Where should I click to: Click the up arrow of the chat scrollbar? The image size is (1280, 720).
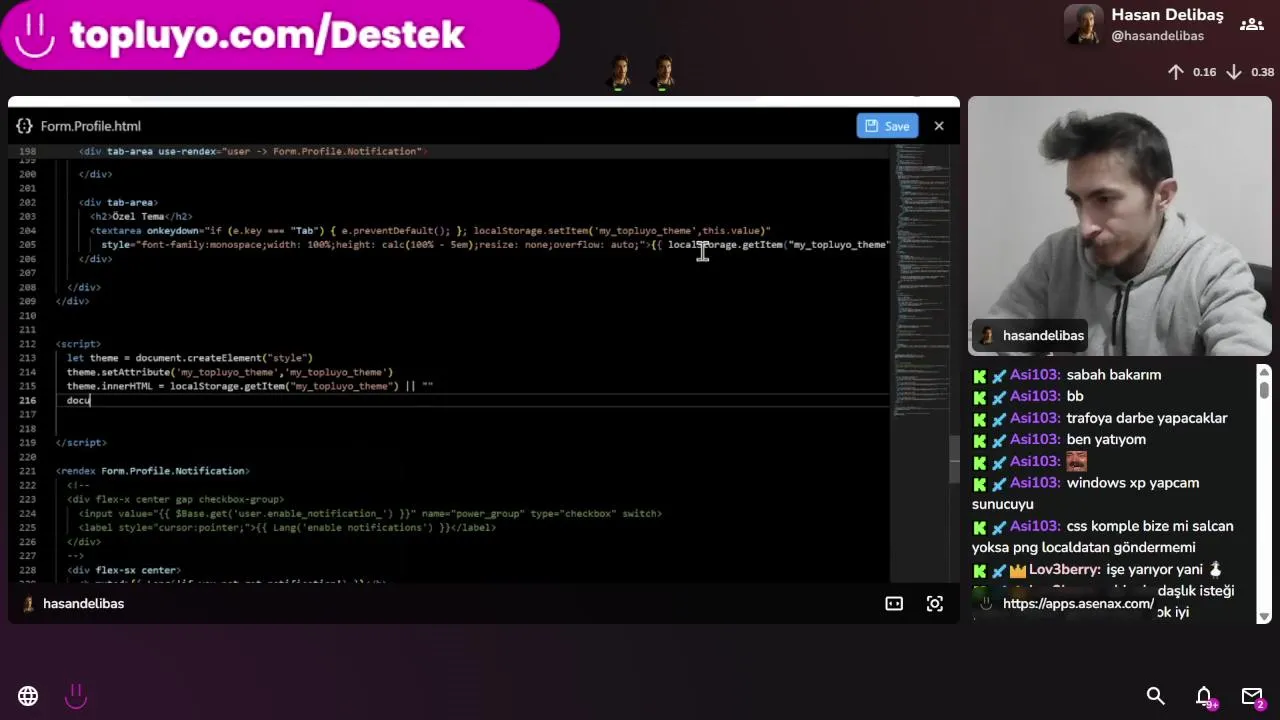point(1264,372)
